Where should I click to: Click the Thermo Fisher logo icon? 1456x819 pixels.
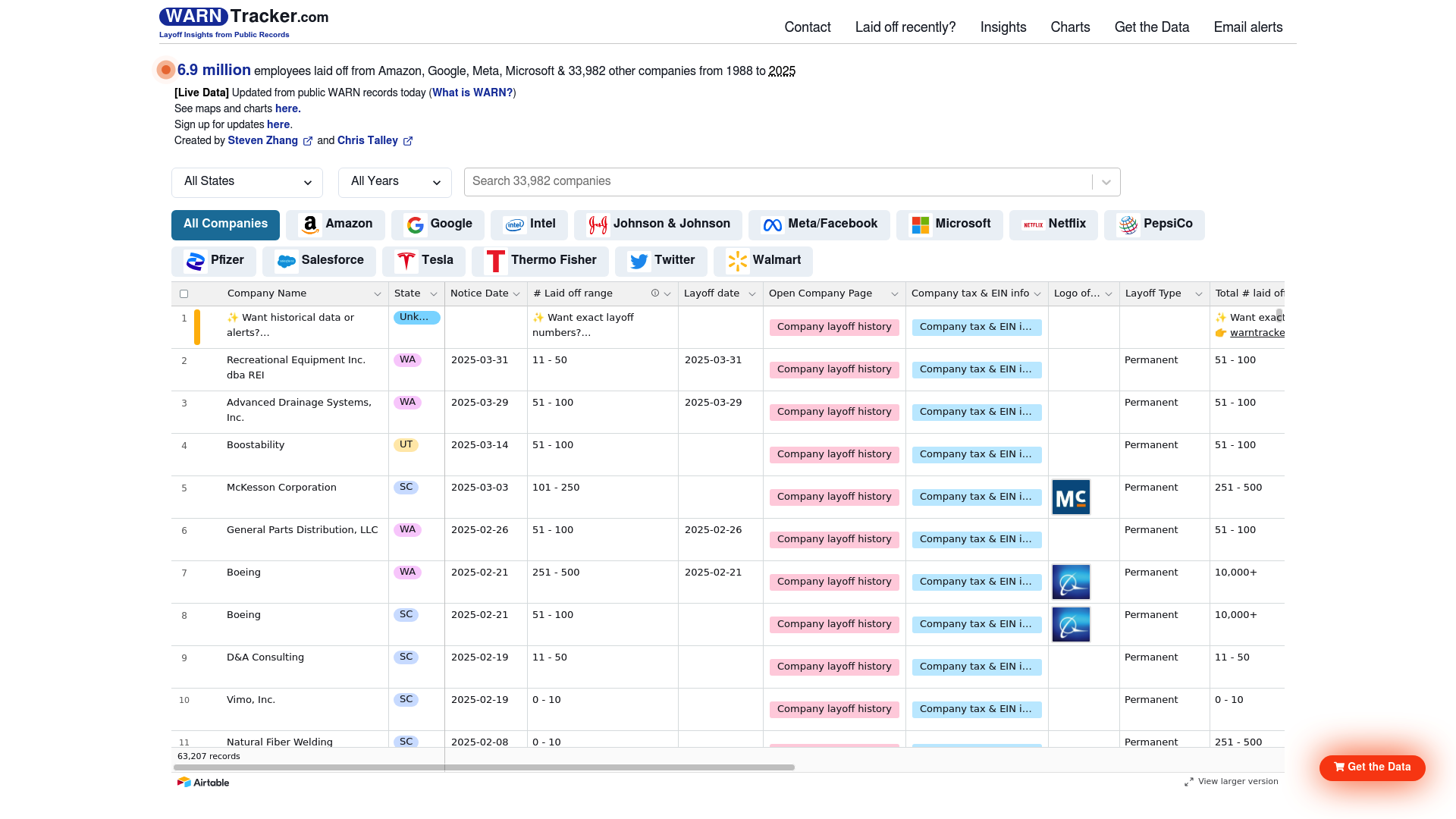pyautogui.click(x=495, y=261)
